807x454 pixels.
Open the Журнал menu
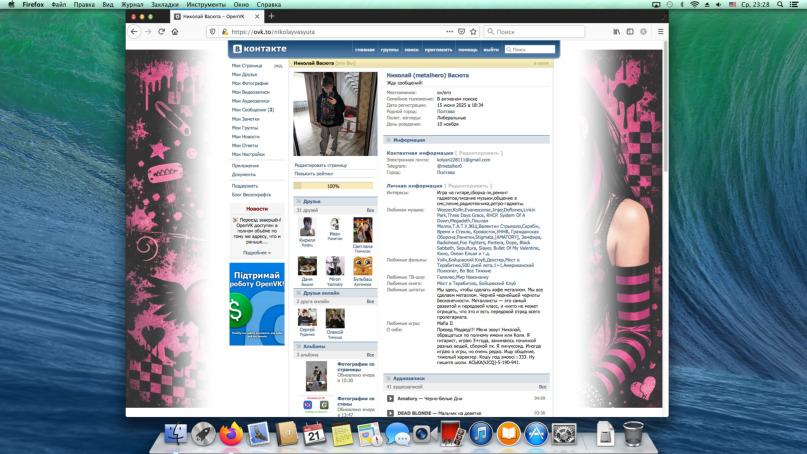(x=132, y=4)
